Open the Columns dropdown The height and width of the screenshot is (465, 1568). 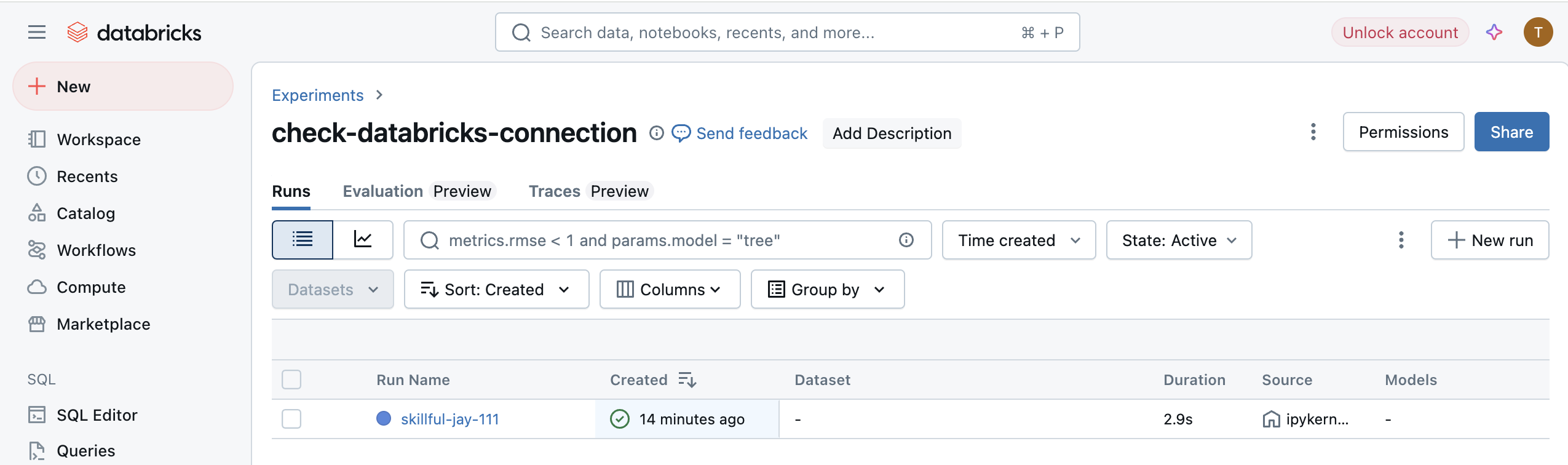tap(669, 289)
